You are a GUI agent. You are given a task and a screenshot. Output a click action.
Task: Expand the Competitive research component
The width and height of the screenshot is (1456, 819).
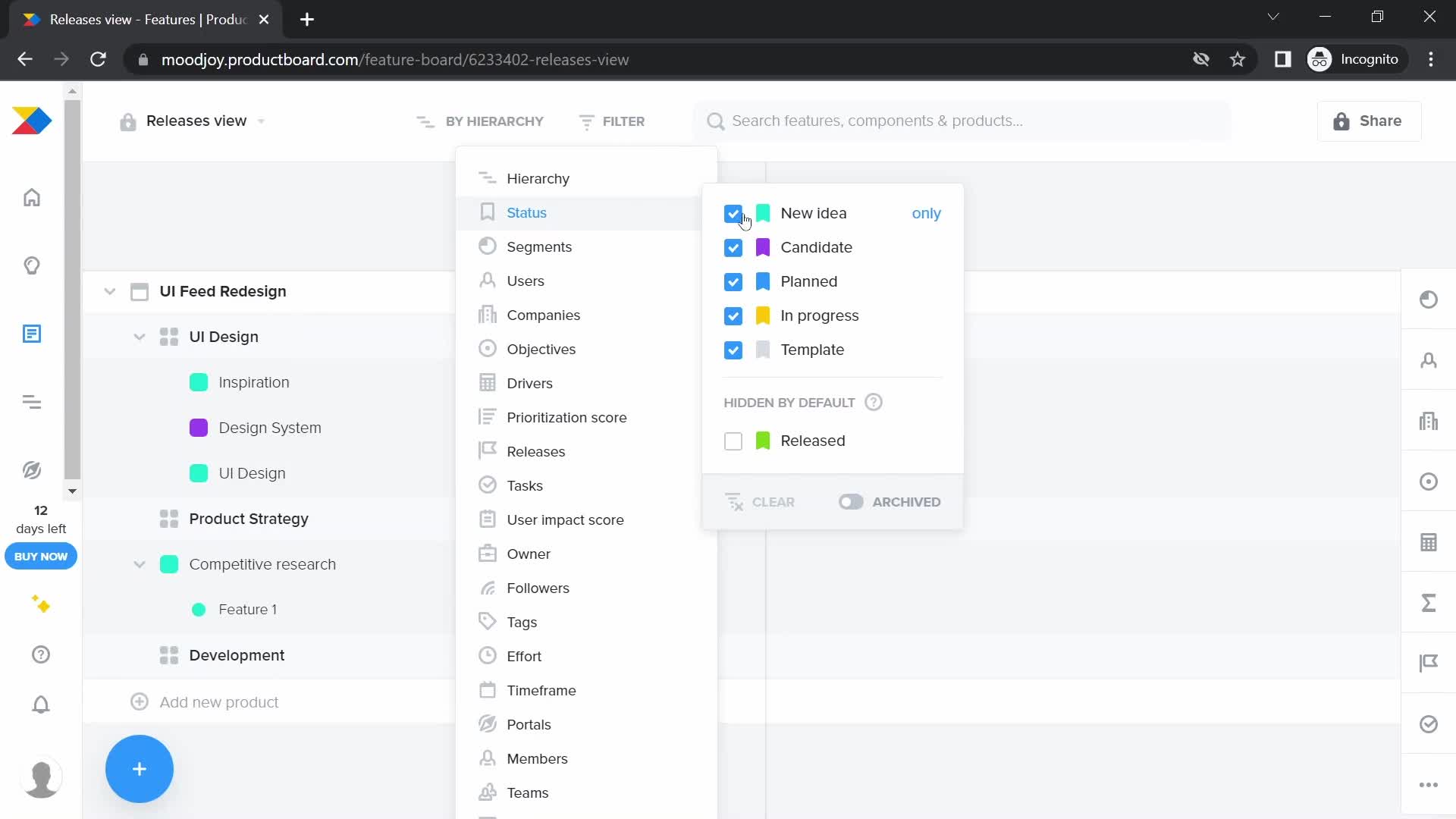140,564
